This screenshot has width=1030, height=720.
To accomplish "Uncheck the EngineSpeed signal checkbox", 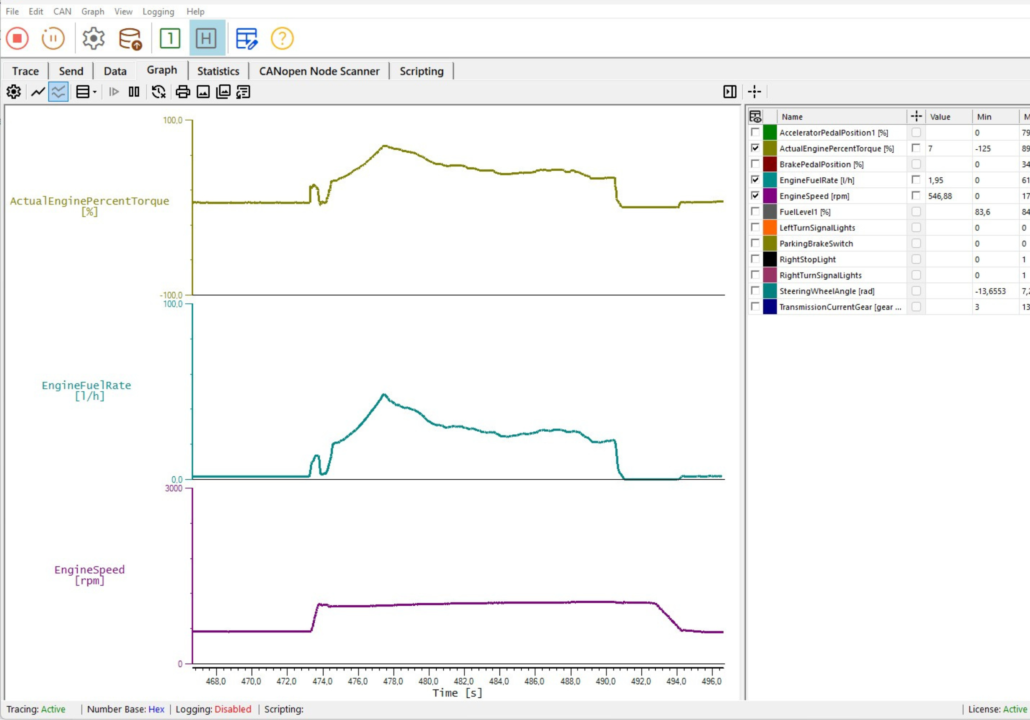I will (x=755, y=196).
